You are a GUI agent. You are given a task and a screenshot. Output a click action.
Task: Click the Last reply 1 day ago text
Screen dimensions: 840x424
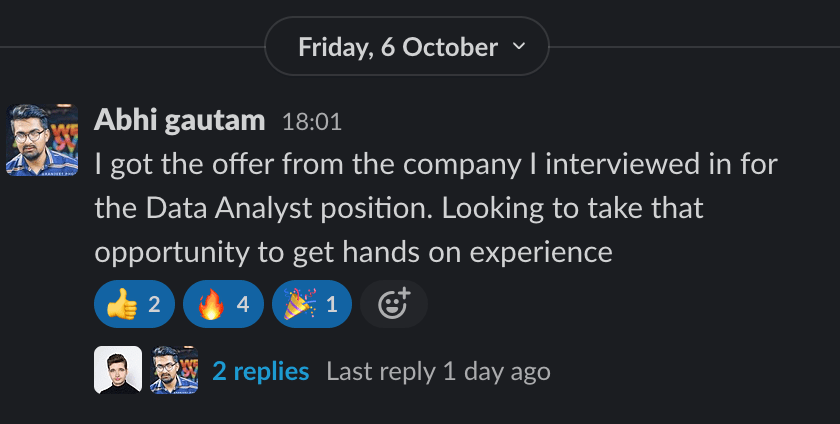[x=438, y=371]
